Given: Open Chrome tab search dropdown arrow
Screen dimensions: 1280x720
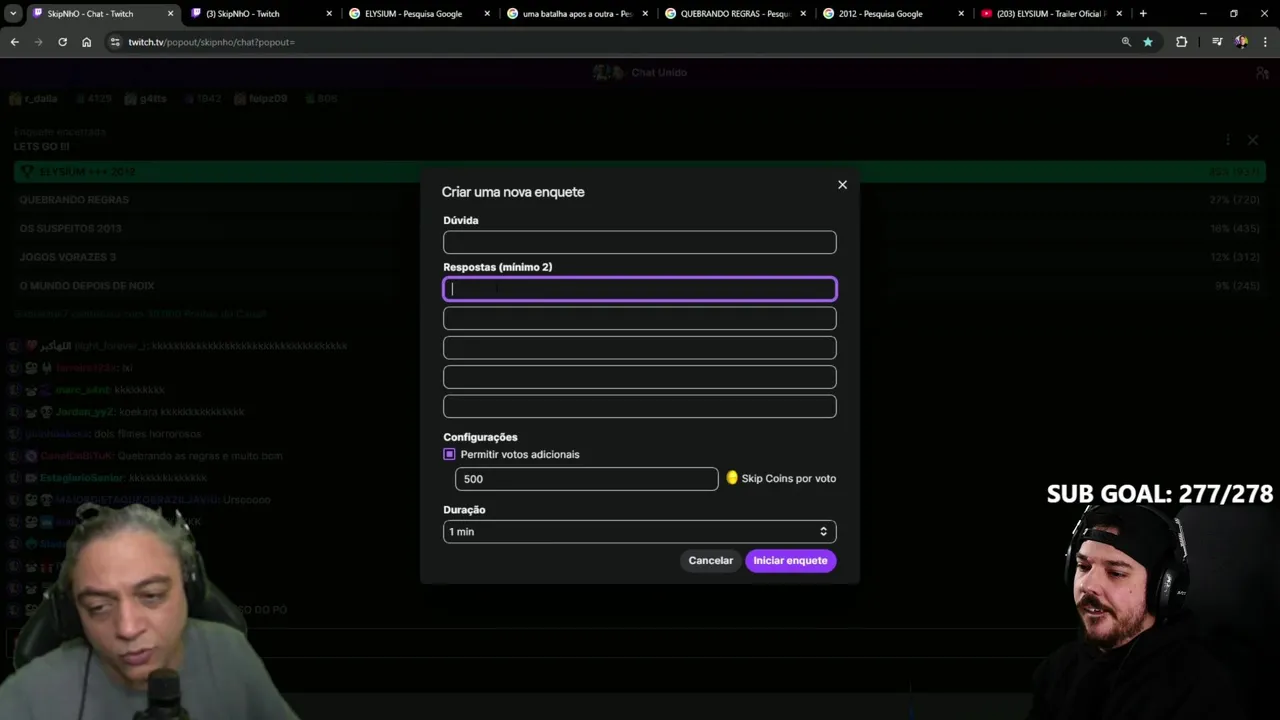Looking at the screenshot, I should coord(14,14).
